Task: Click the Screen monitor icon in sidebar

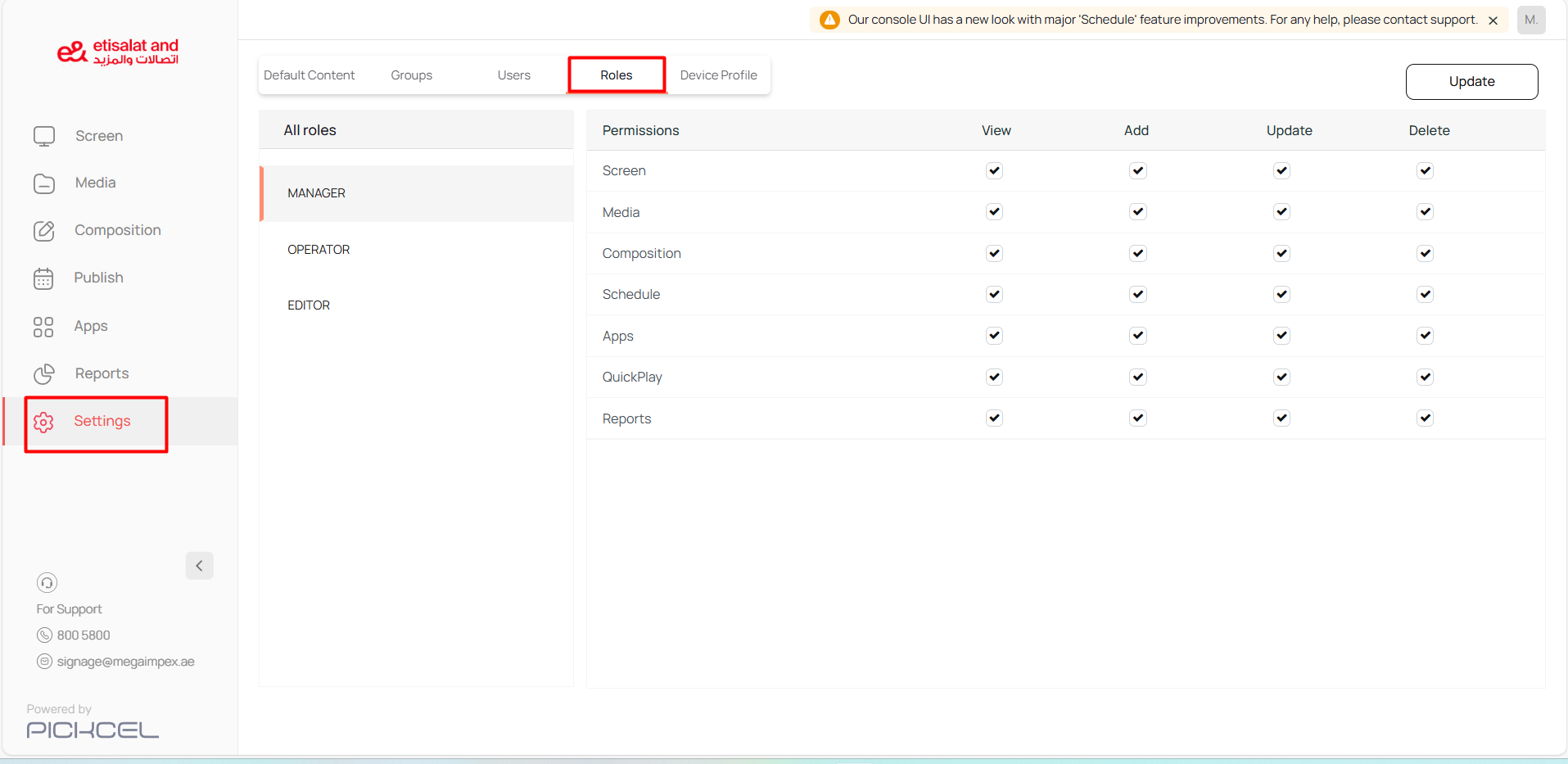Action: click(x=44, y=136)
